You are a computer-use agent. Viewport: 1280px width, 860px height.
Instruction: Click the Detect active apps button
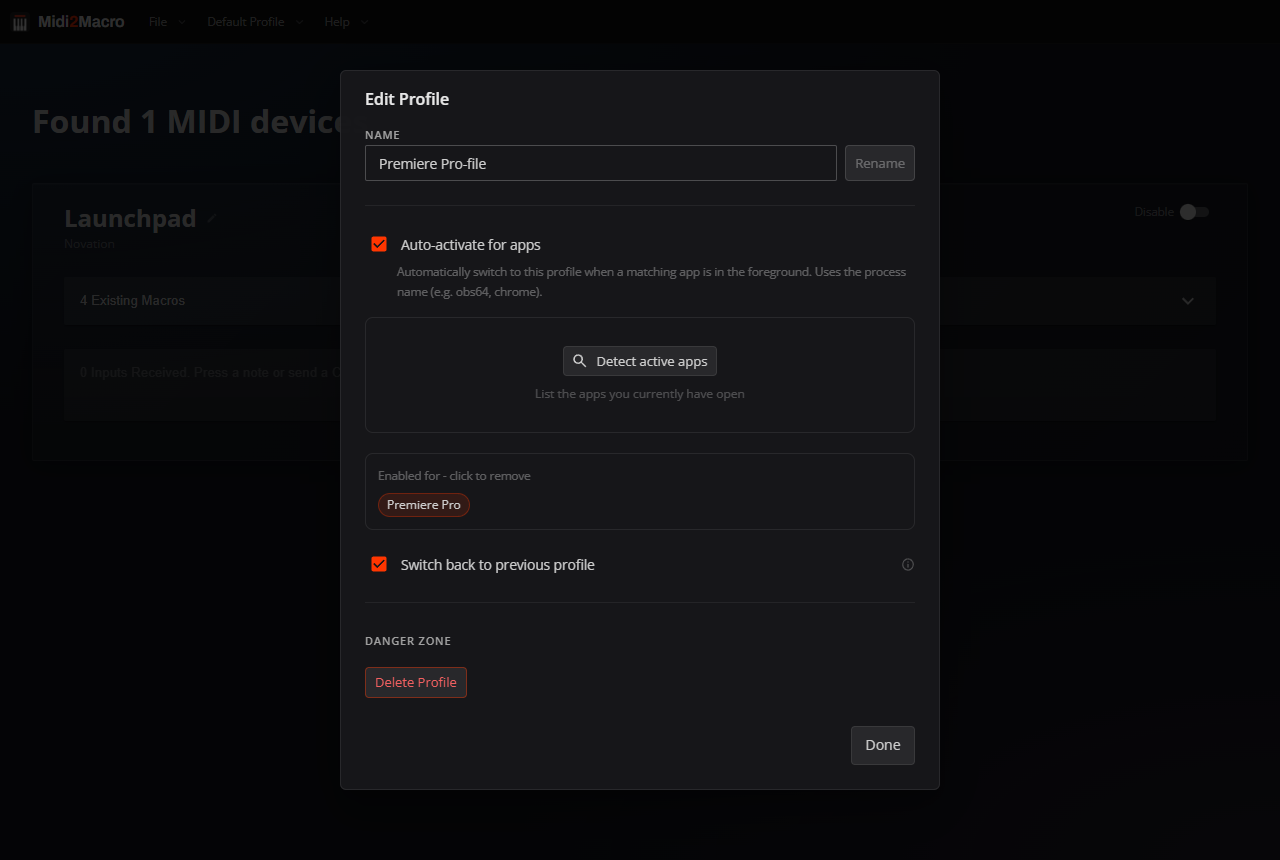640,361
